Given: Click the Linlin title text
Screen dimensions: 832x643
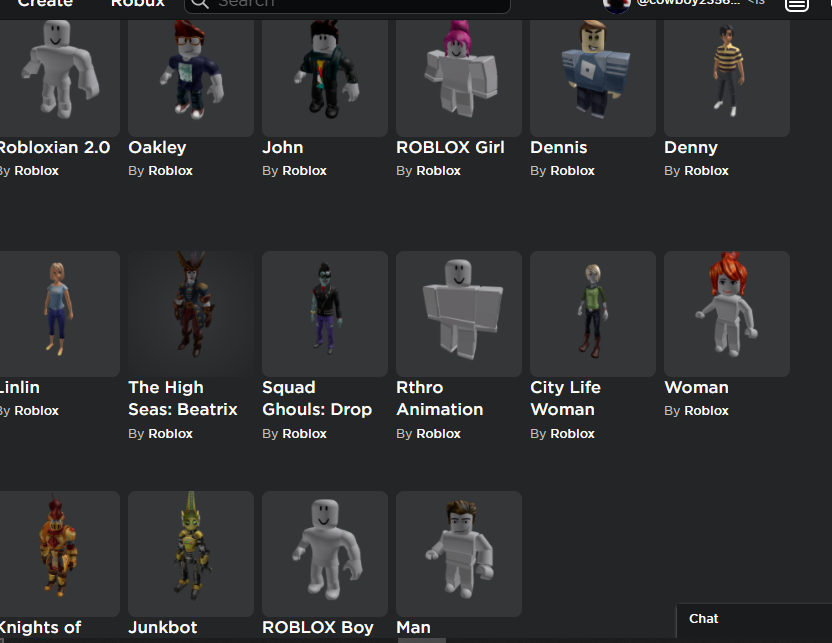Looking at the screenshot, I should pos(20,387).
